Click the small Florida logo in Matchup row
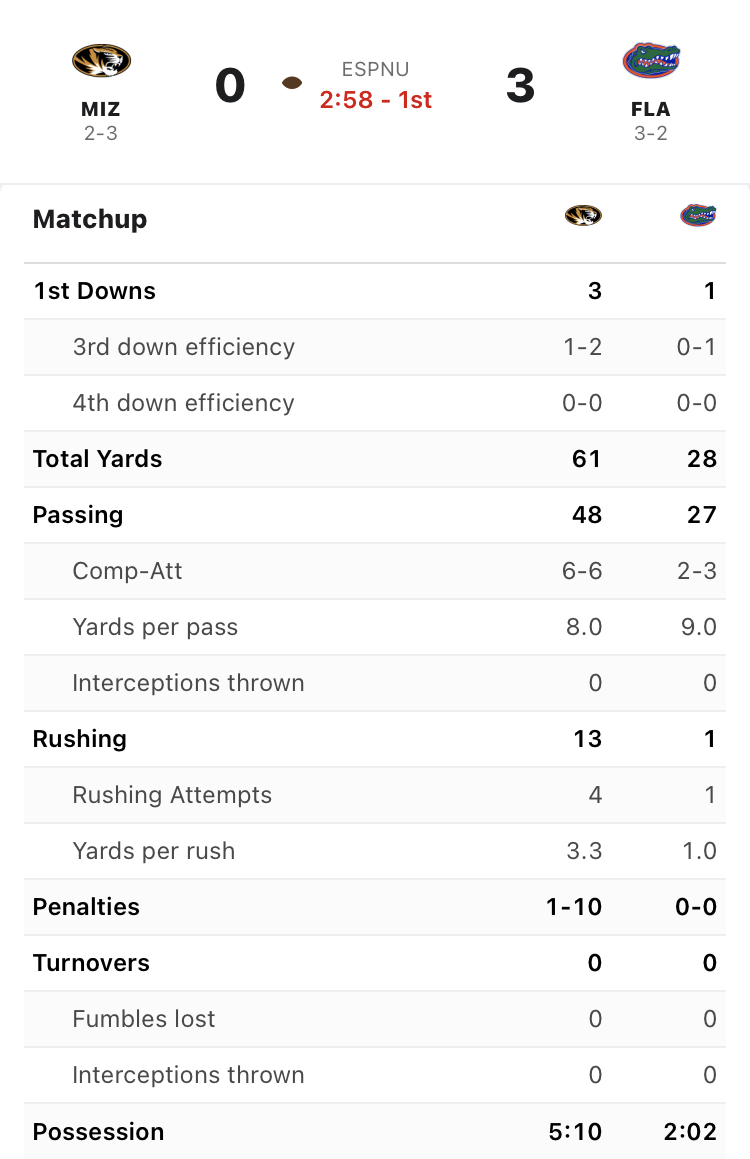This screenshot has height=1159, width=750. point(698,215)
